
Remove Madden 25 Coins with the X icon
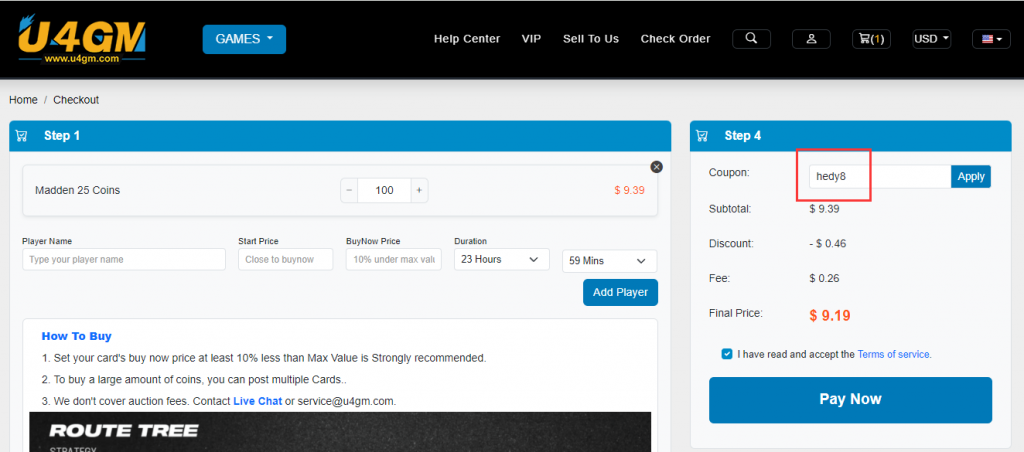(657, 167)
